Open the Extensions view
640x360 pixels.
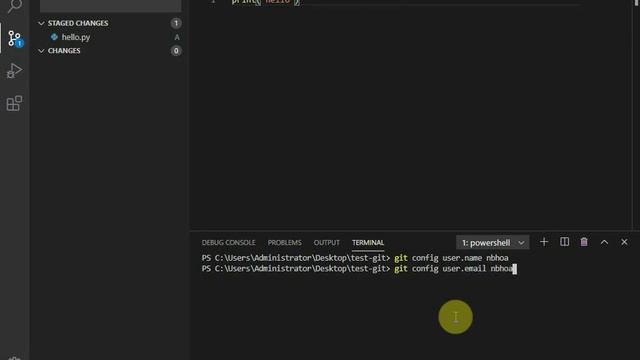click(14, 103)
